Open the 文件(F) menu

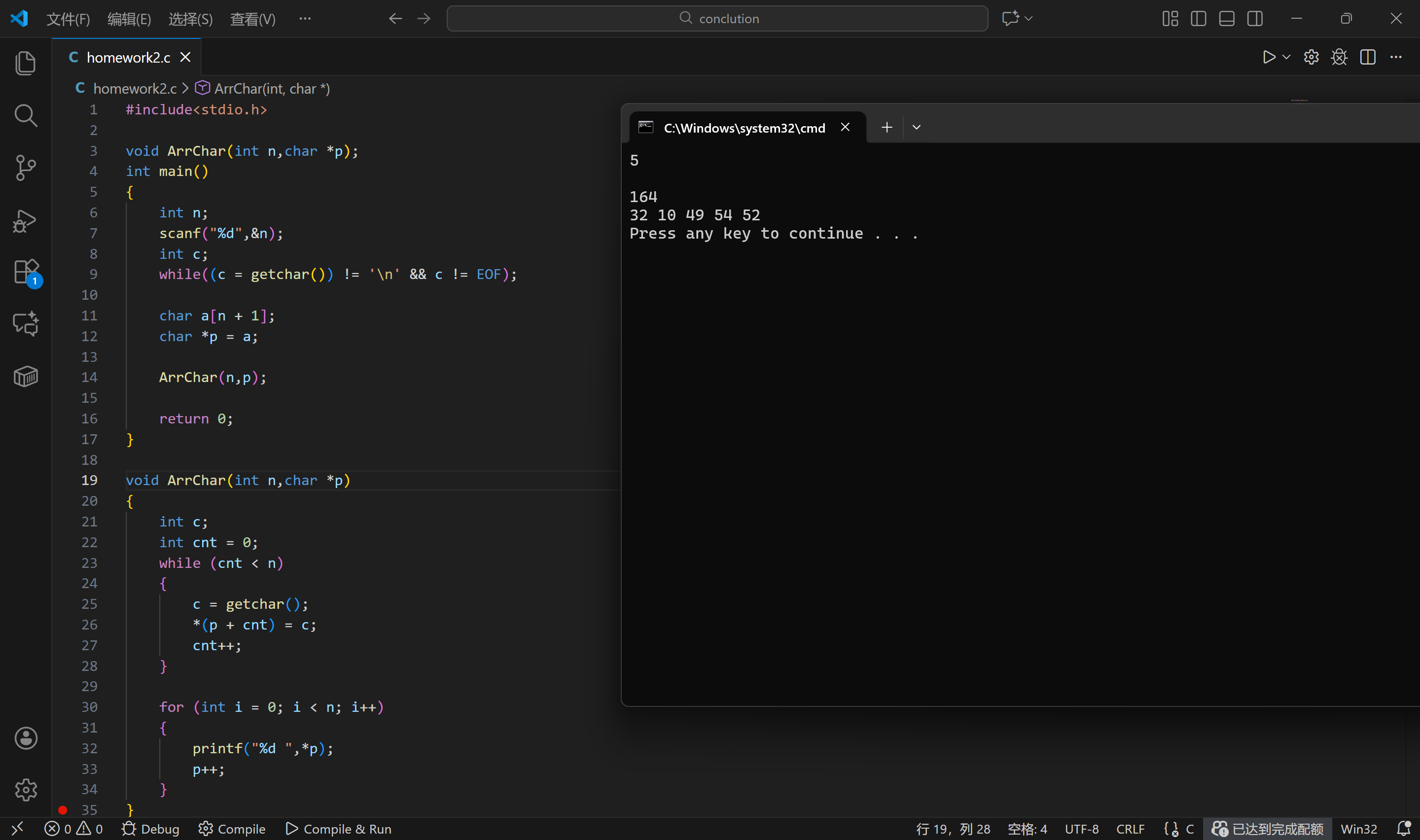[68, 19]
